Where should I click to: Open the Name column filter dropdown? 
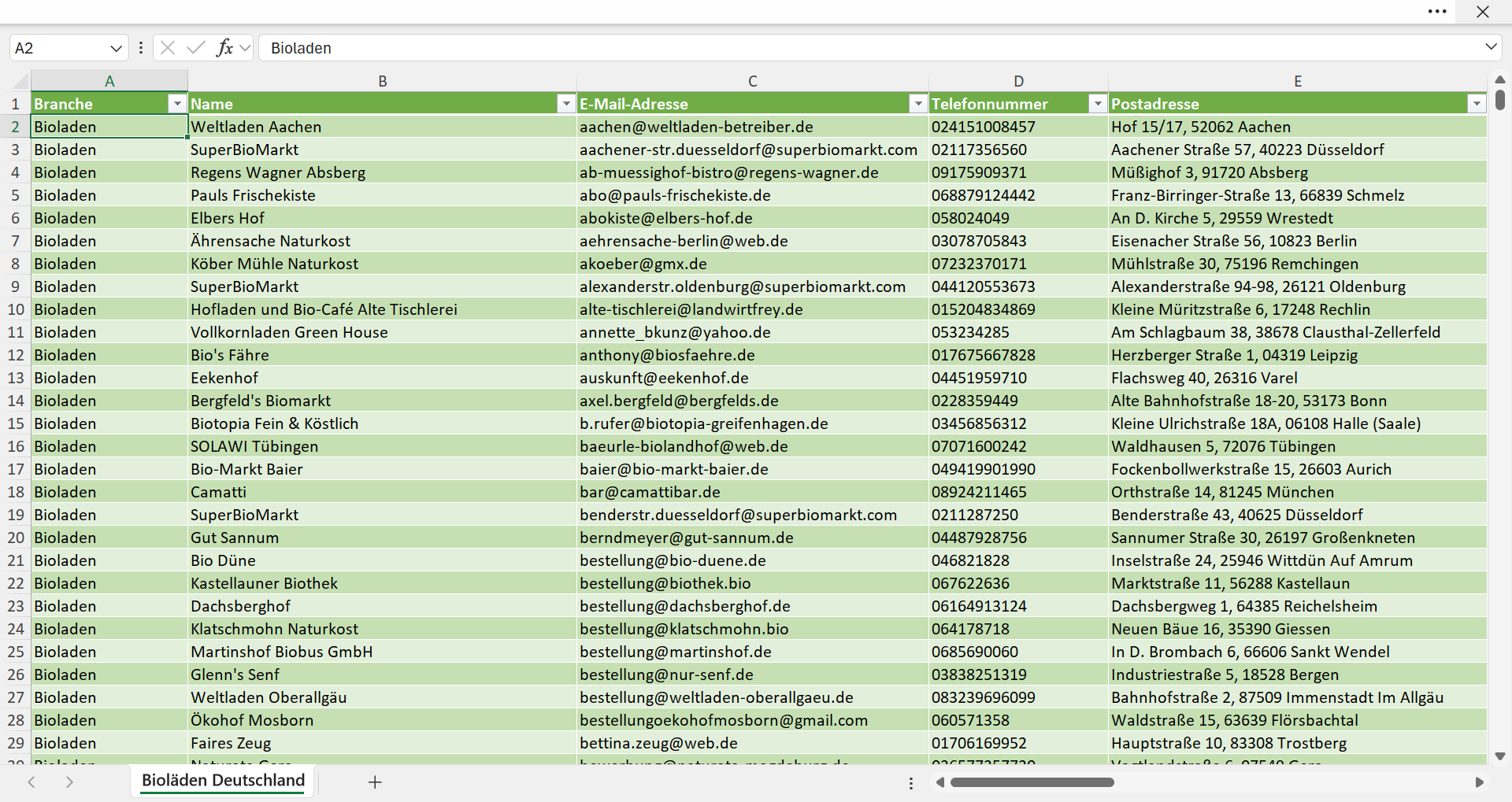pyautogui.click(x=566, y=104)
